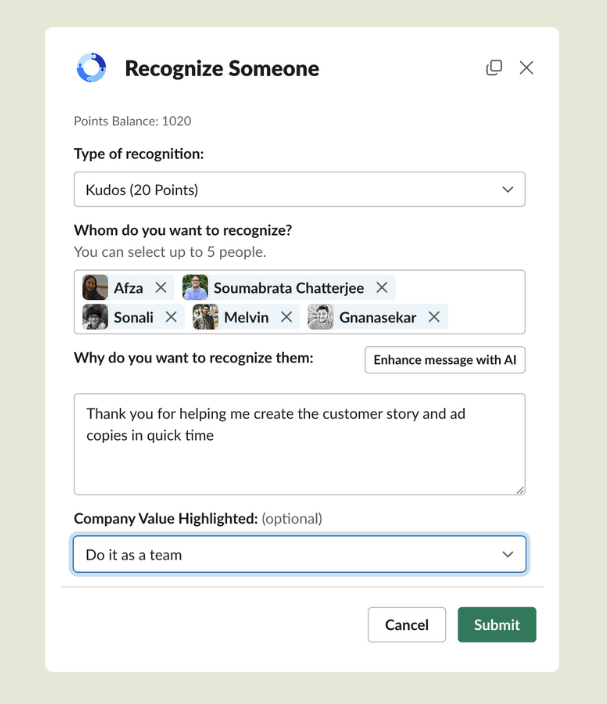Click Sonali's profile avatar

(95, 317)
